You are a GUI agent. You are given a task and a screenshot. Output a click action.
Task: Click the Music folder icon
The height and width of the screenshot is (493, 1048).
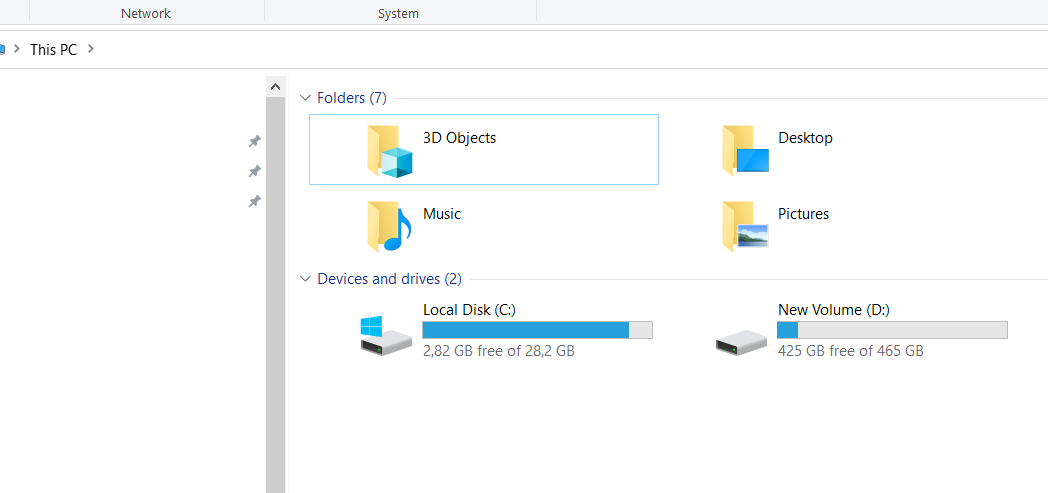tap(389, 226)
